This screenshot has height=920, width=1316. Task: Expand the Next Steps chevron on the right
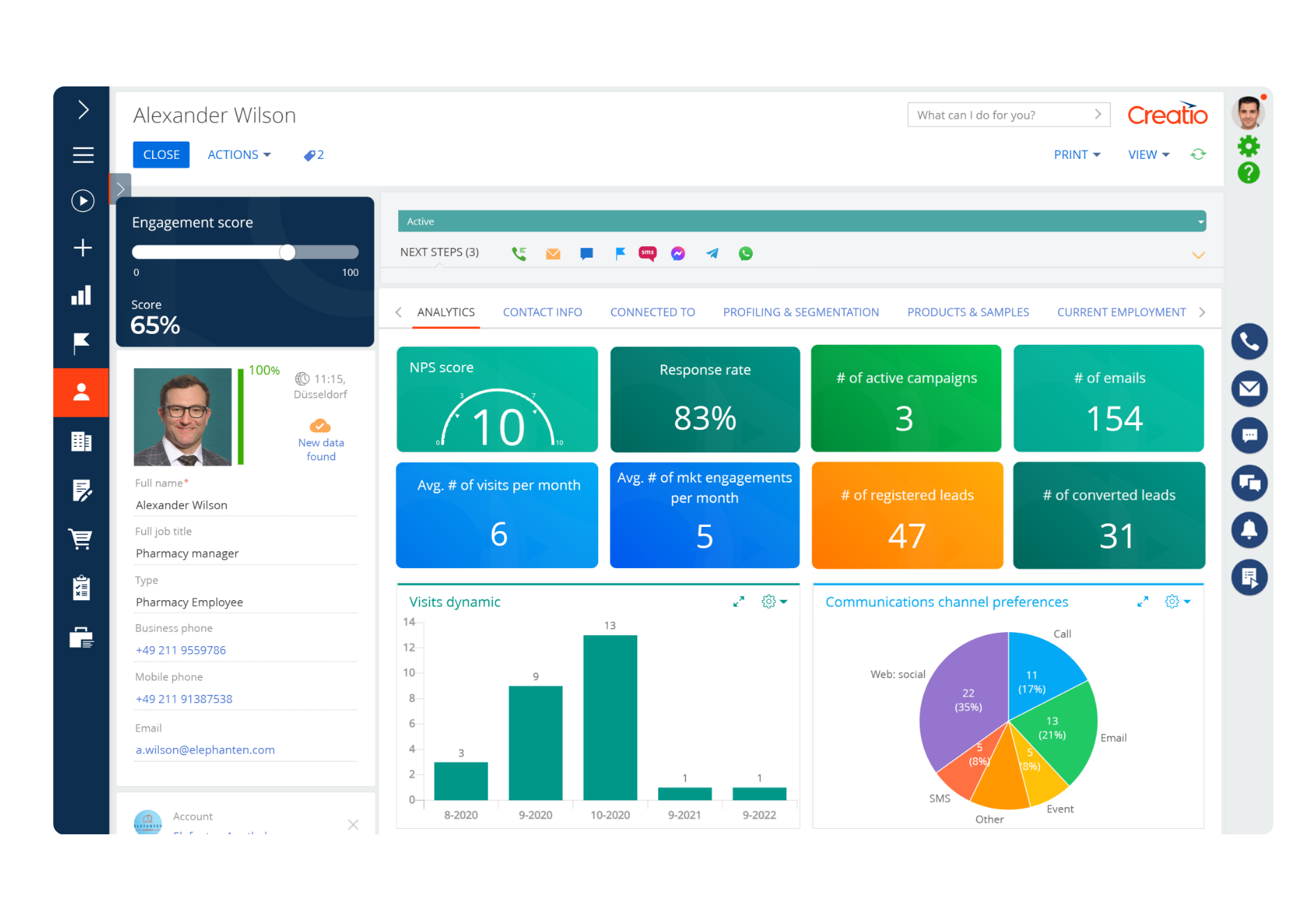(x=1198, y=255)
